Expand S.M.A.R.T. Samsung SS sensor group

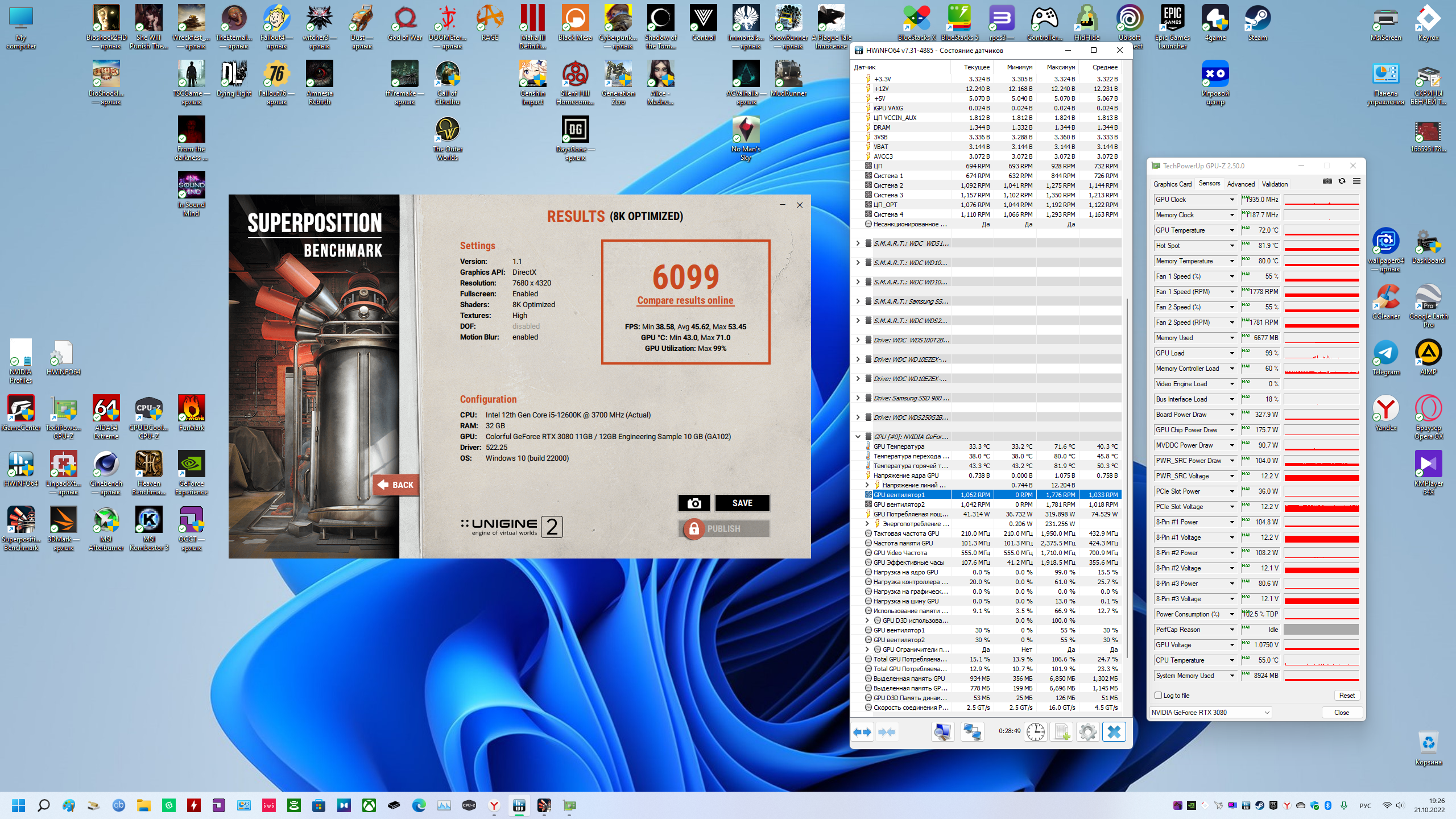coord(858,301)
